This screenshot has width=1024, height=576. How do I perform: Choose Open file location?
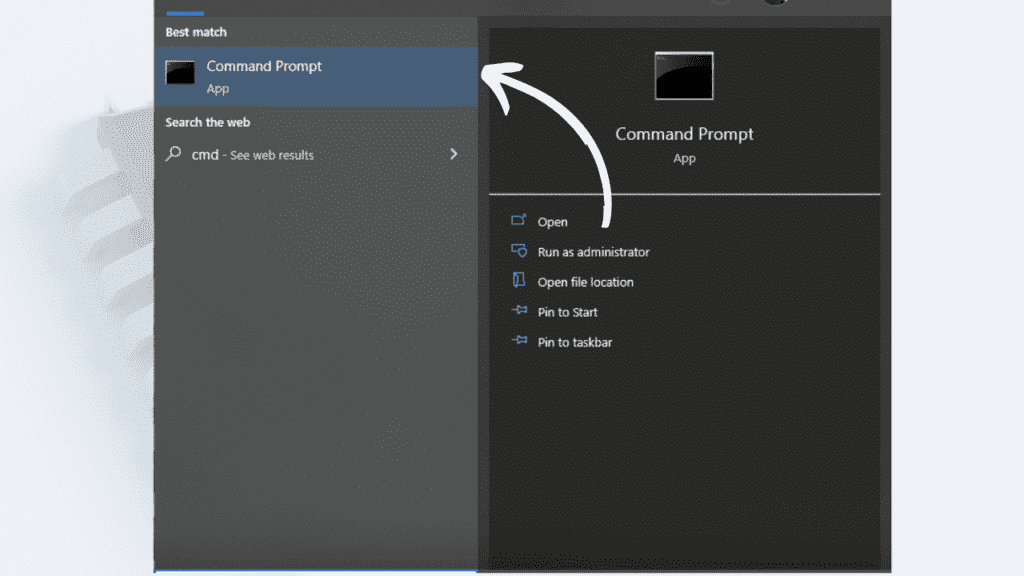click(x=585, y=282)
